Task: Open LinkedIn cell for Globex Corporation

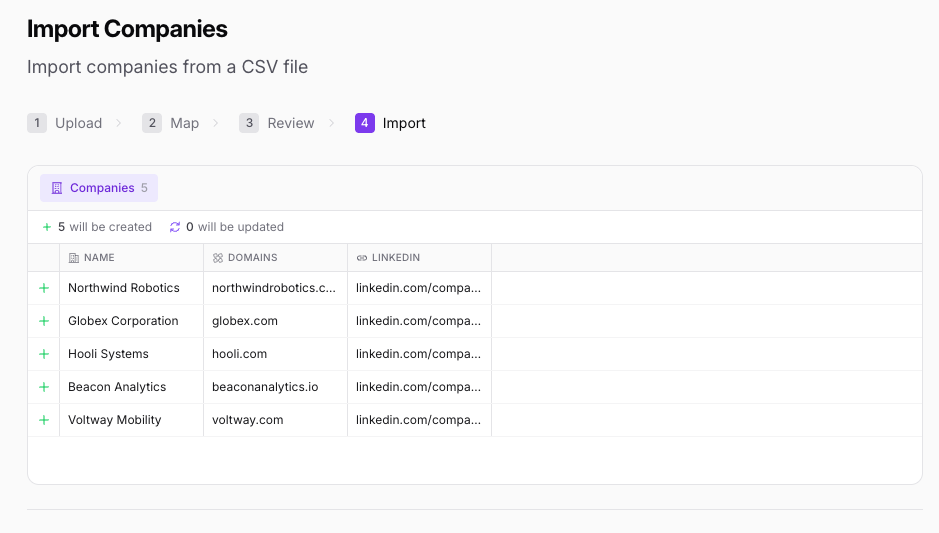Action: [420, 321]
